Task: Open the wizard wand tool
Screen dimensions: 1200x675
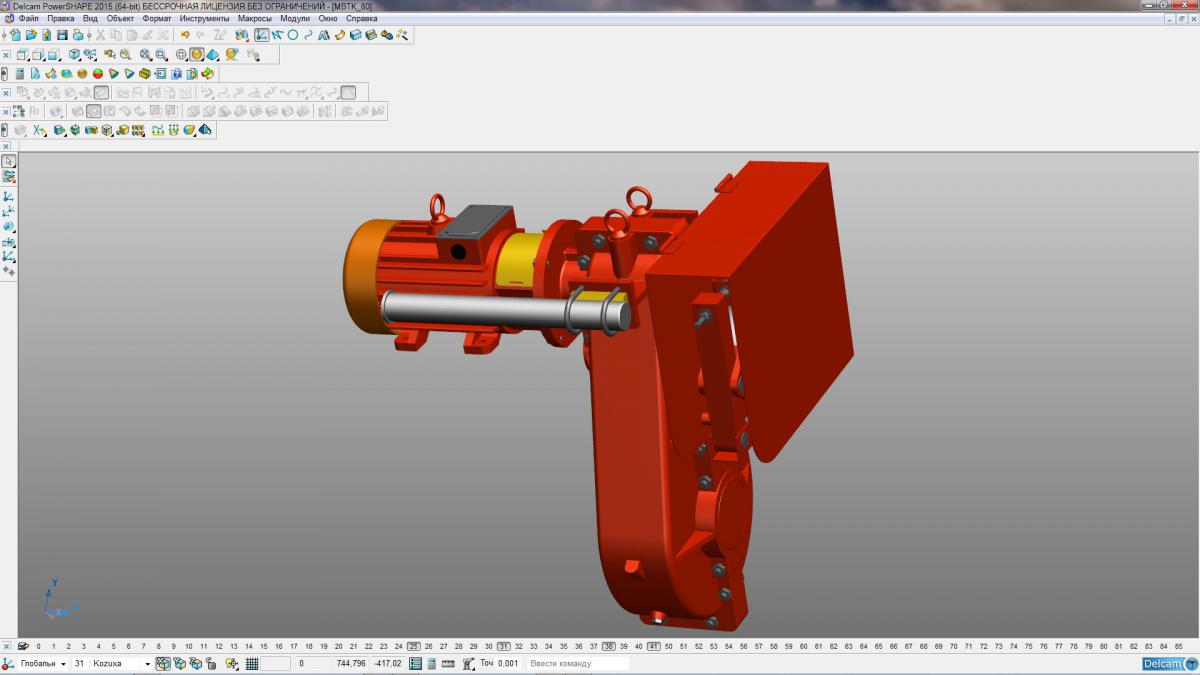Action: [x=402, y=35]
